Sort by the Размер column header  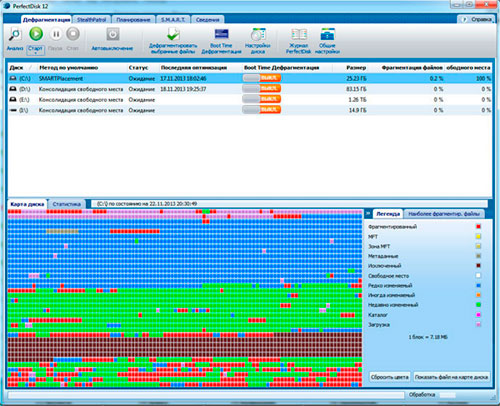click(x=351, y=68)
